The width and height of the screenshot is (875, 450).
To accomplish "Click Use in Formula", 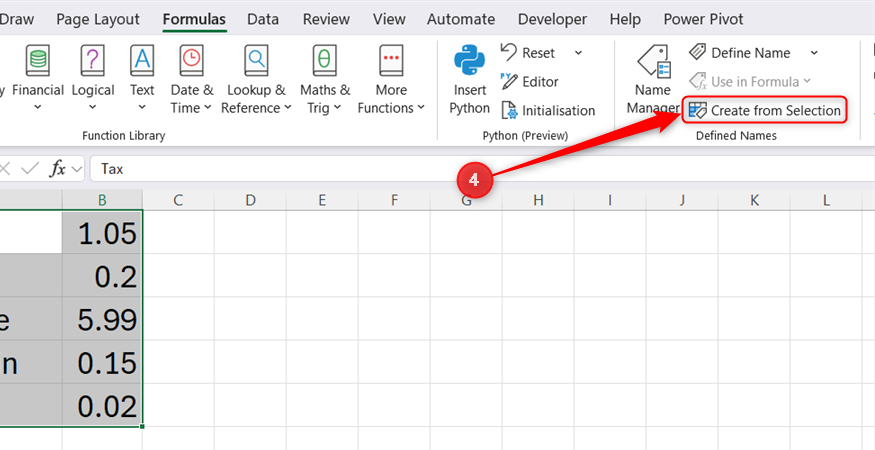I will 749,82.
